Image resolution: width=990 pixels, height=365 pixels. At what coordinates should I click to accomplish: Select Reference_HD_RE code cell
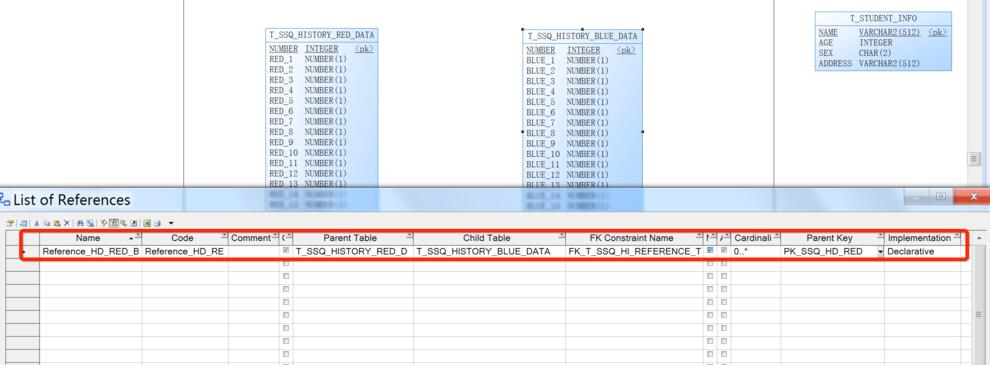tap(185, 251)
